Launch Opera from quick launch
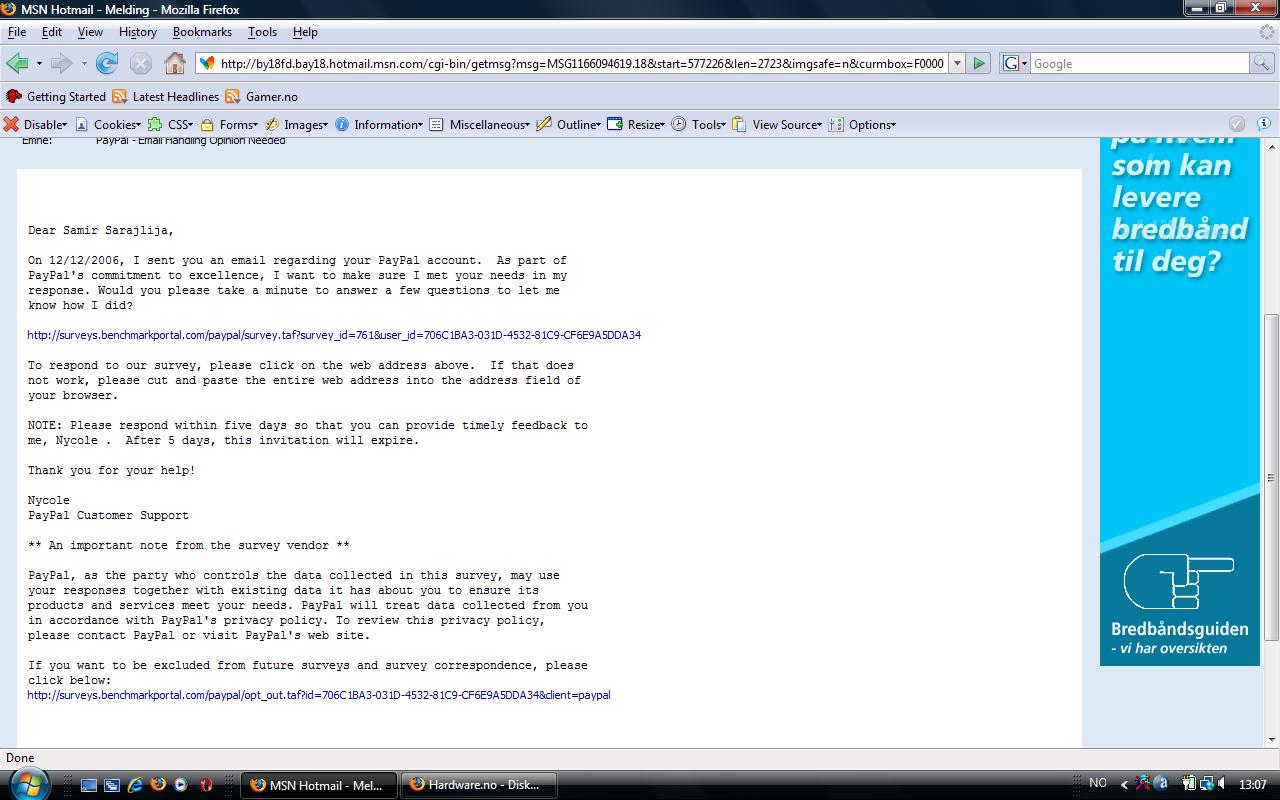 [x=206, y=785]
